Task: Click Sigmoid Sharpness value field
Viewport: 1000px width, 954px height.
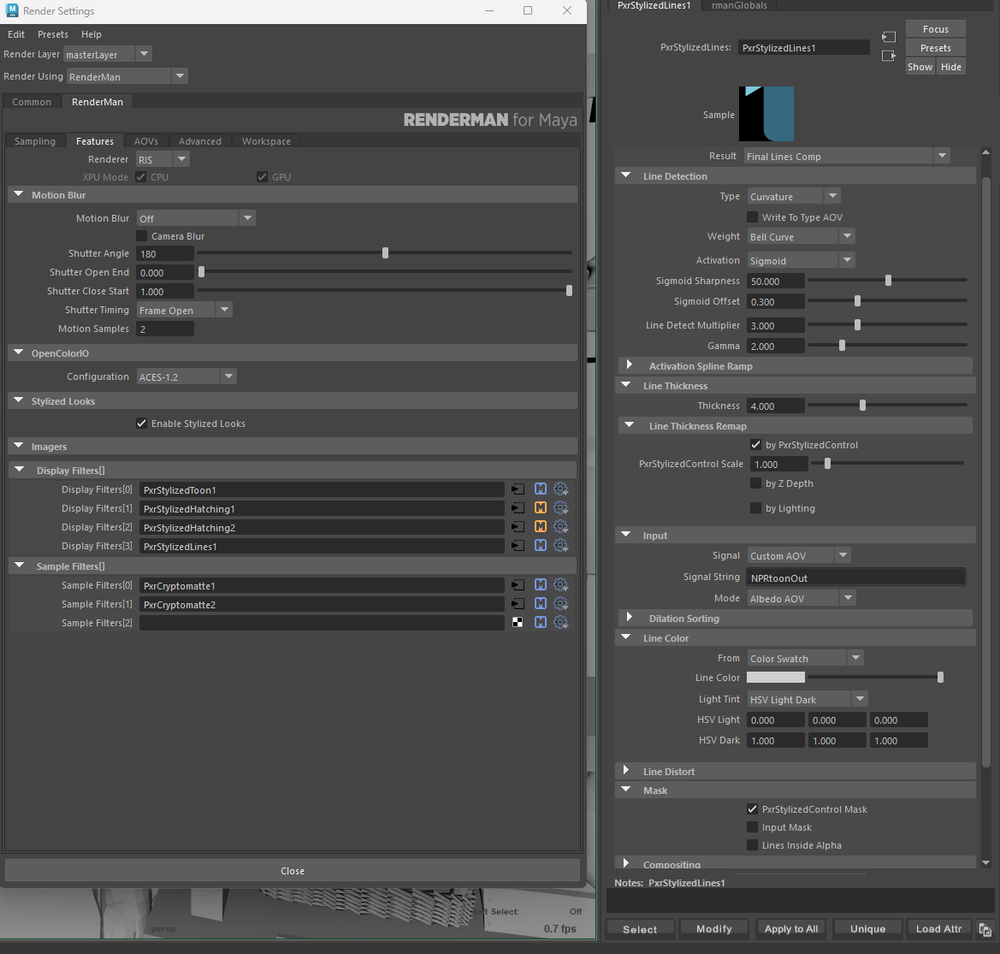Action: pyautogui.click(x=776, y=281)
